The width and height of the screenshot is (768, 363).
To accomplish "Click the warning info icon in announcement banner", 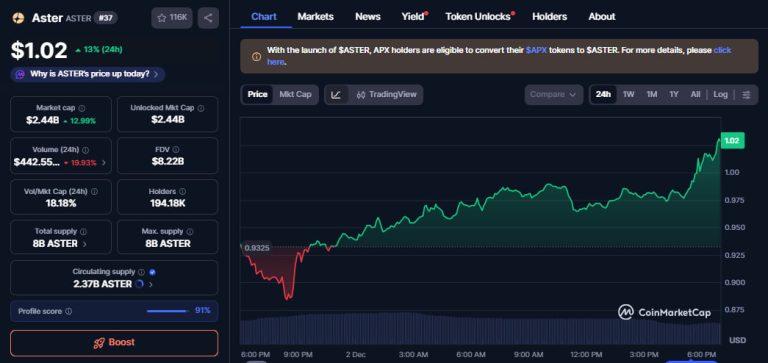I will pyautogui.click(x=256, y=57).
